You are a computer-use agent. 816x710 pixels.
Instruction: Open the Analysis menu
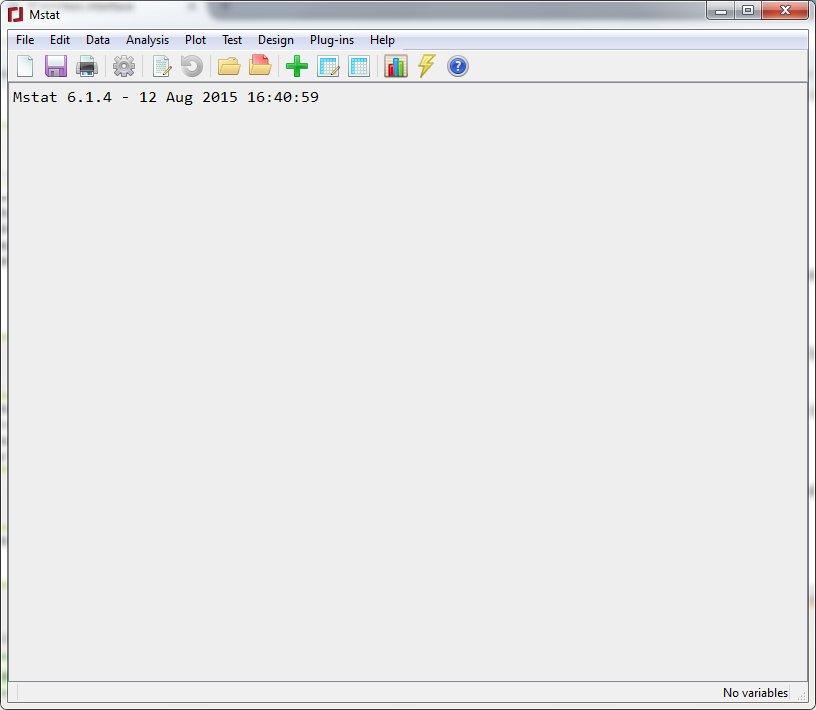147,40
